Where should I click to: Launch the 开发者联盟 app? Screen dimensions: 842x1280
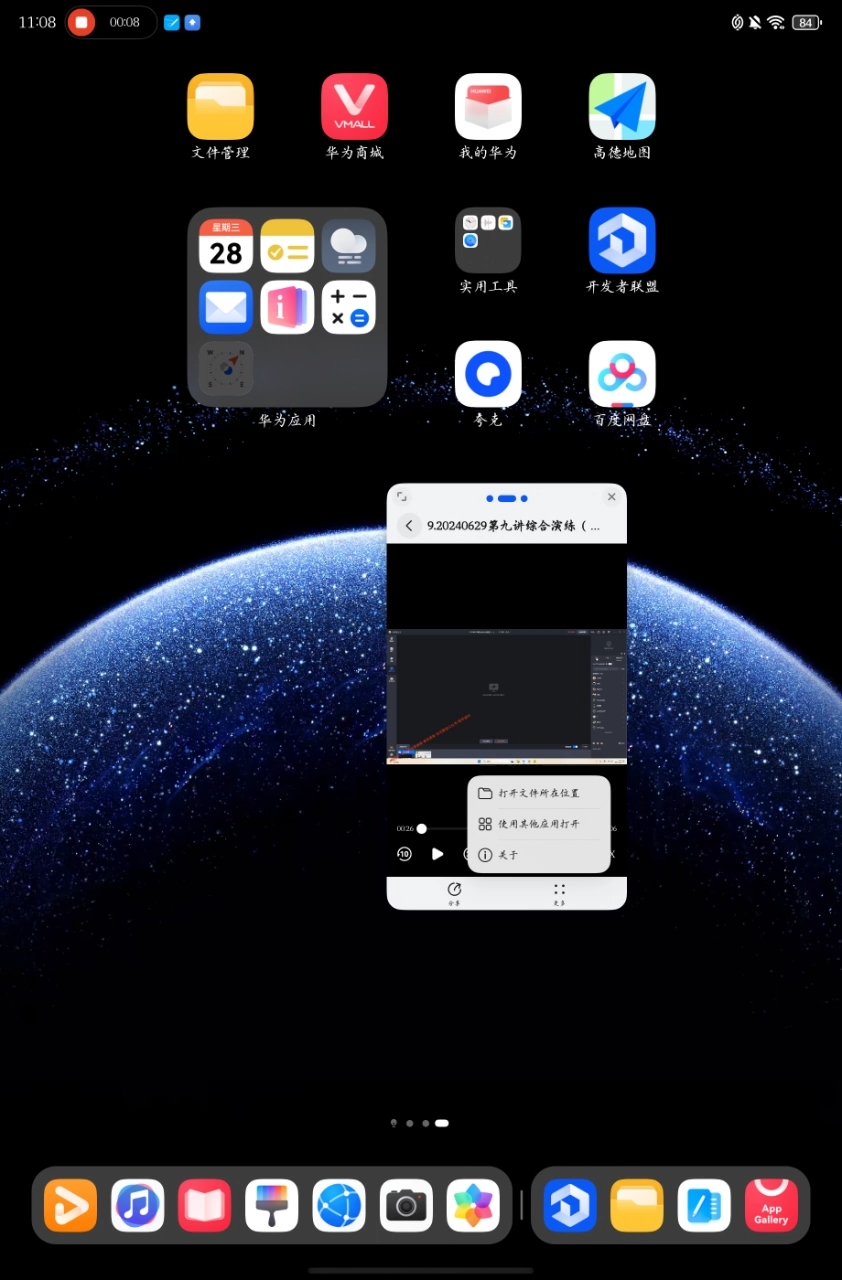click(622, 240)
